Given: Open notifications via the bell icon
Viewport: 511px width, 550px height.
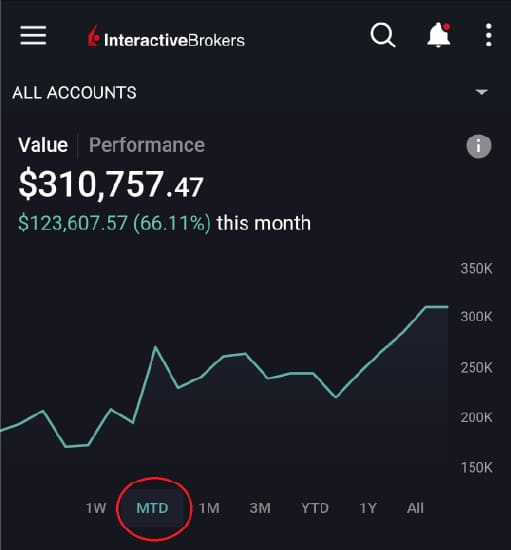Looking at the screenshot, I should (438, 35).
